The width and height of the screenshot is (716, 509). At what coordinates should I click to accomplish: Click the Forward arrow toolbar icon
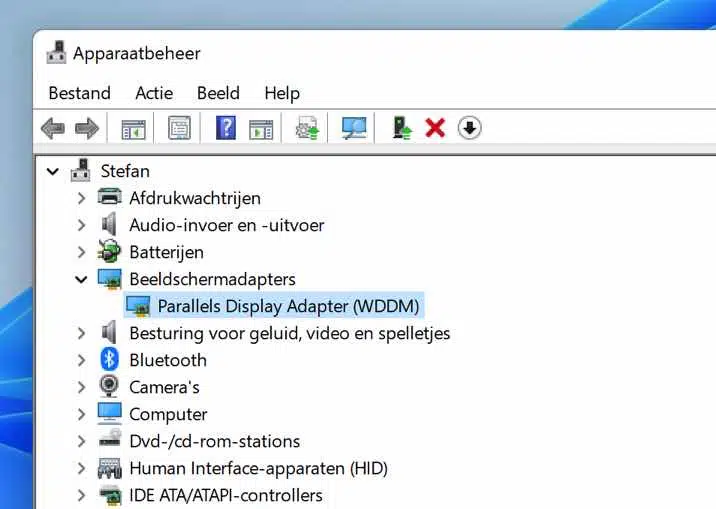pyautogui.click(x=87, y=128)
